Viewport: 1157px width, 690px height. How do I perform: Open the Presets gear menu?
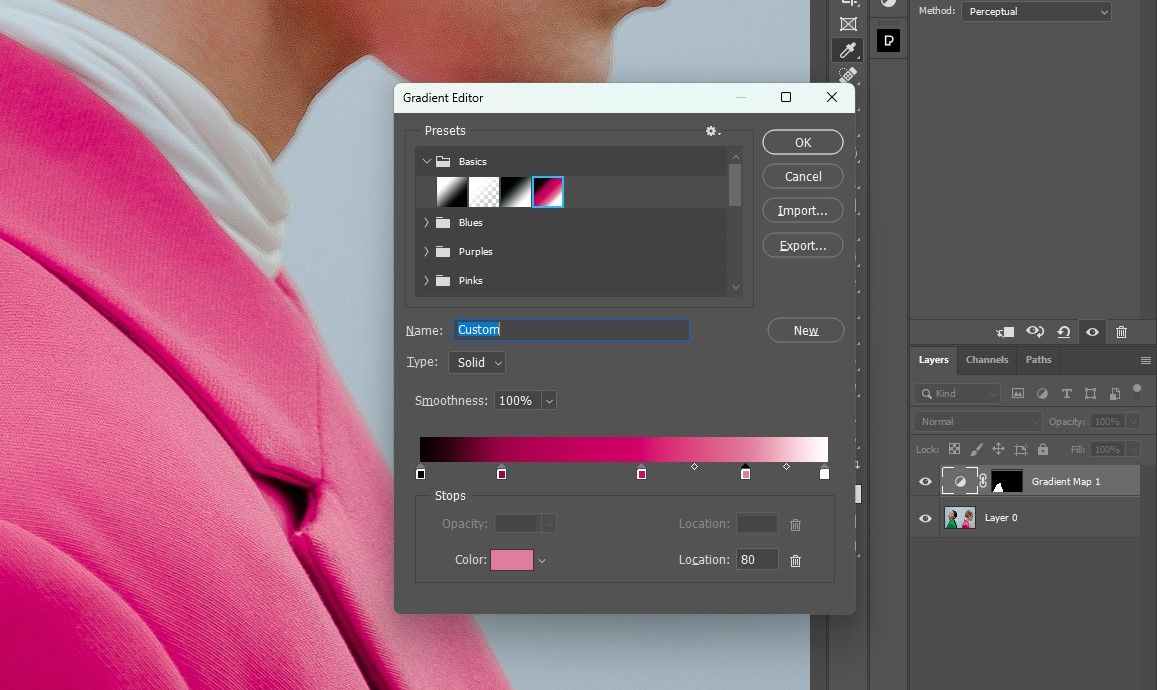click(712, 131)
